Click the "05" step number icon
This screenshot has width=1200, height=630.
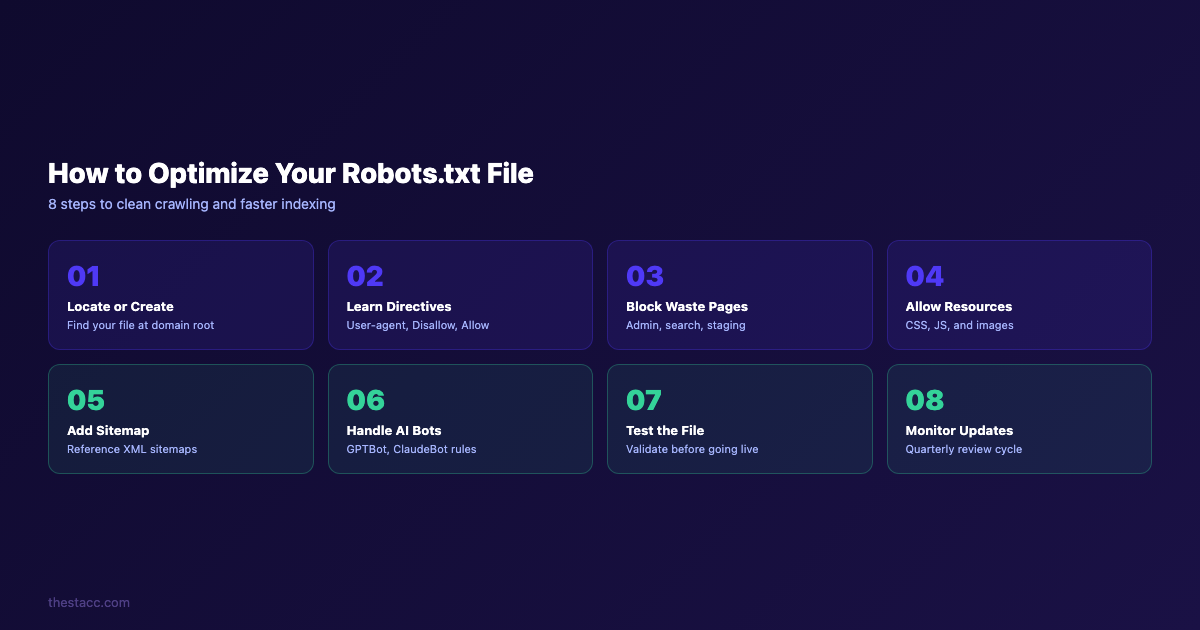point(85,400)
